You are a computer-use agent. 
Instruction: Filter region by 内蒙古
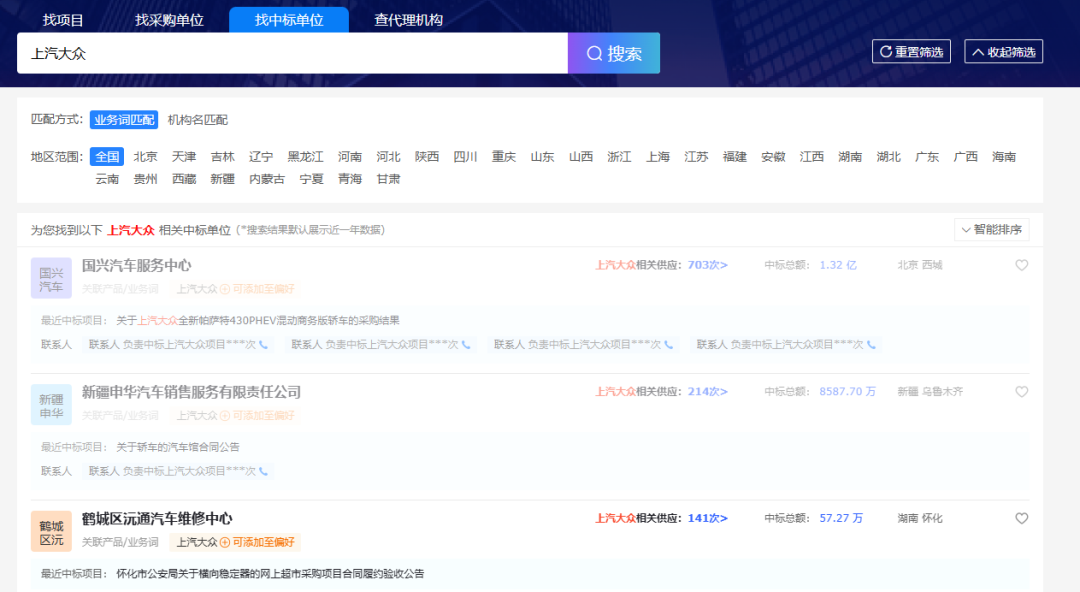pos(267,179)
